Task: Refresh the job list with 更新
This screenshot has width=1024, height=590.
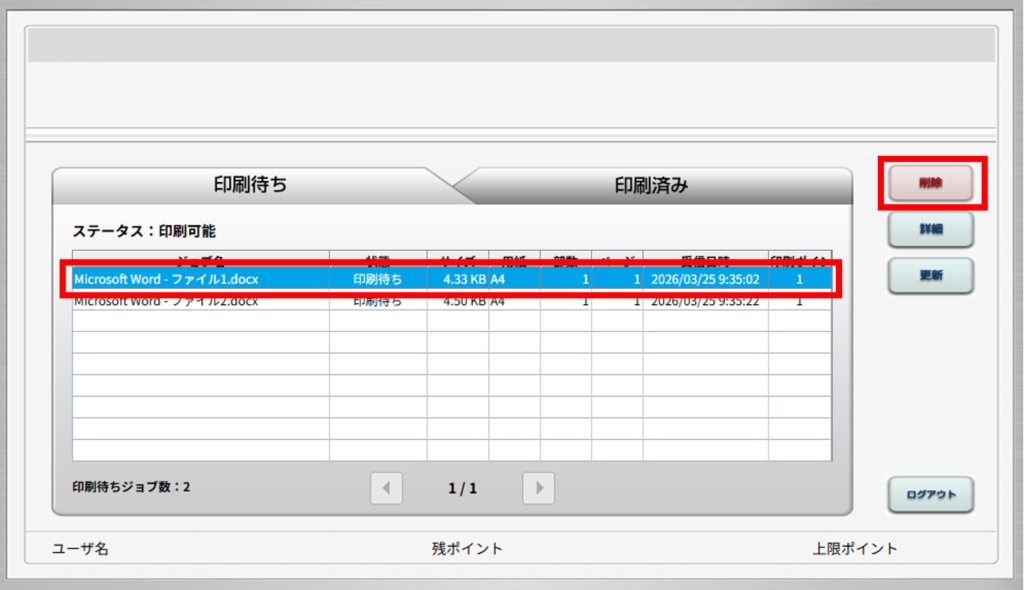Action: tap(930, 274)
